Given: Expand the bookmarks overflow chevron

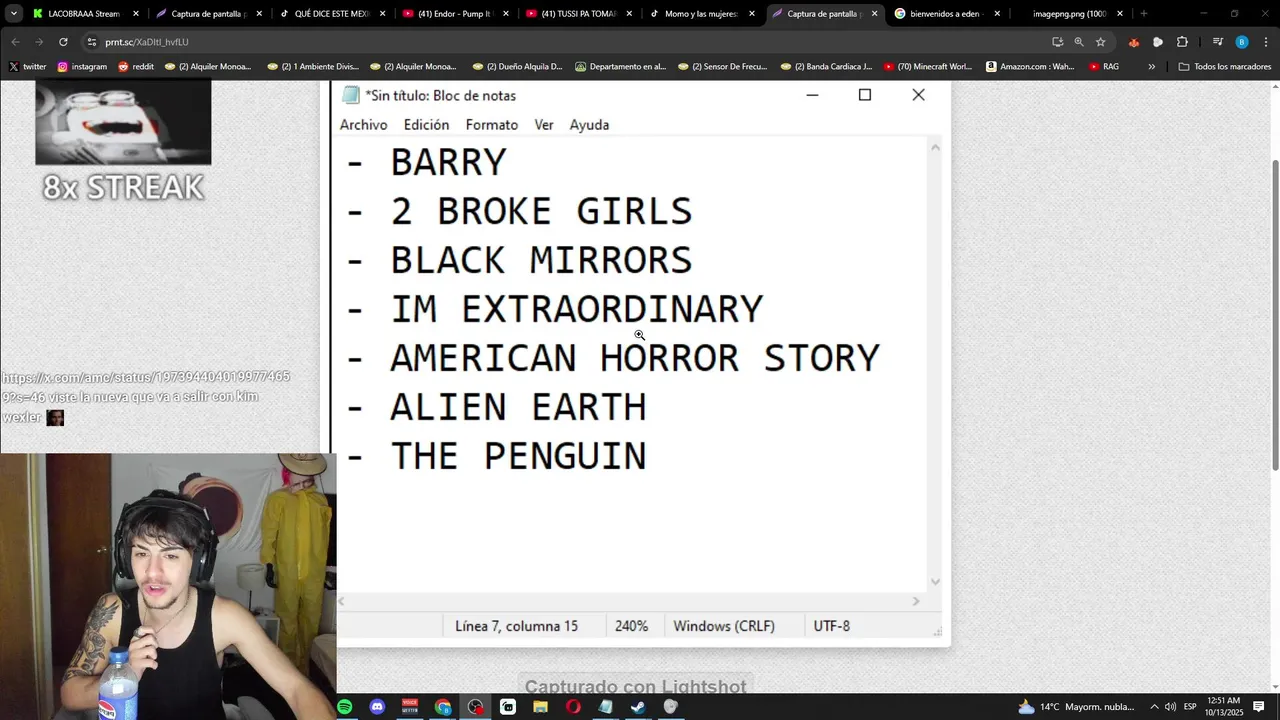Looking at the screenshot, I should point(1151,67).
